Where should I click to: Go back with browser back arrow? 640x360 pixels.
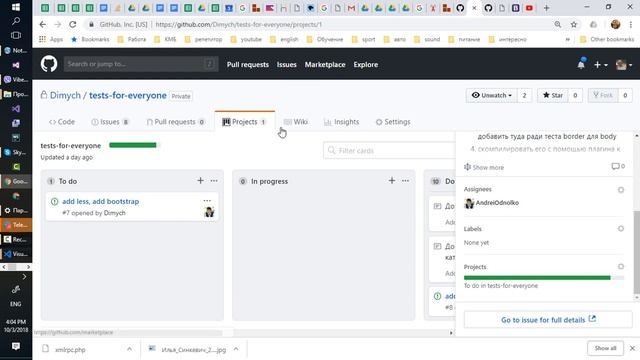point(42,24)
